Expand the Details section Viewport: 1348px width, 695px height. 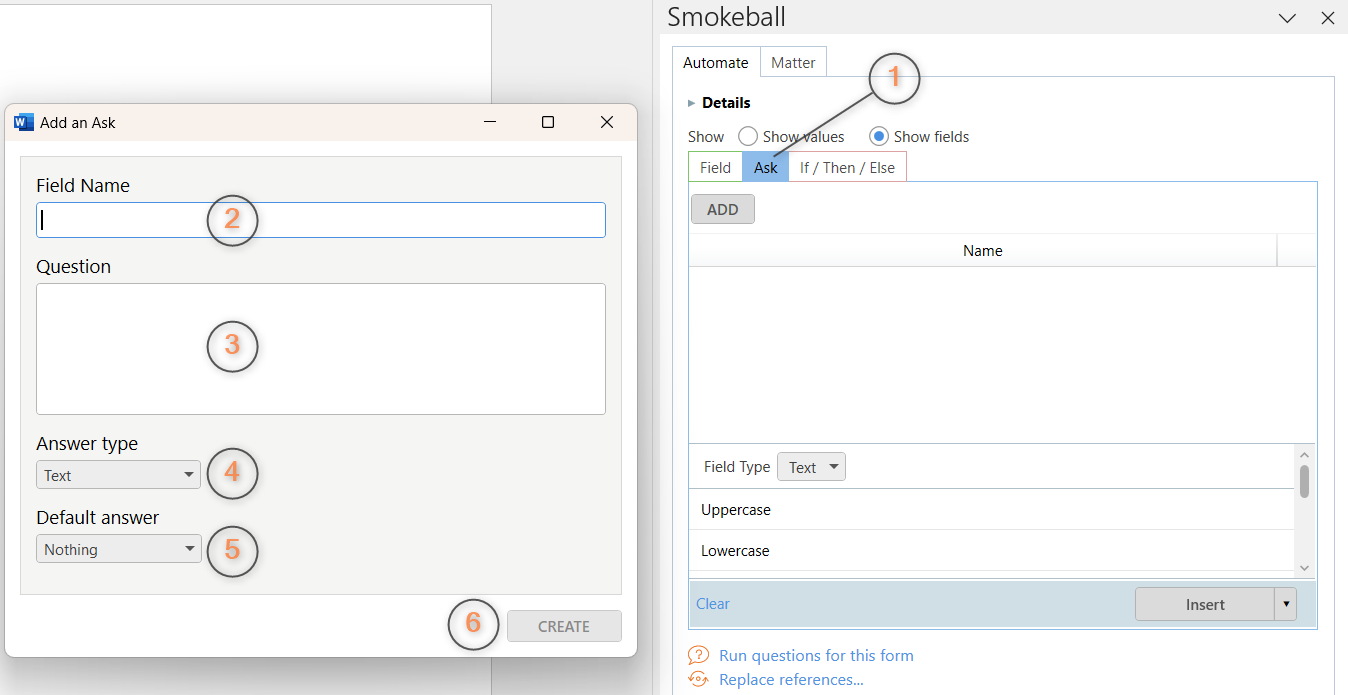[x=692, y=103]
